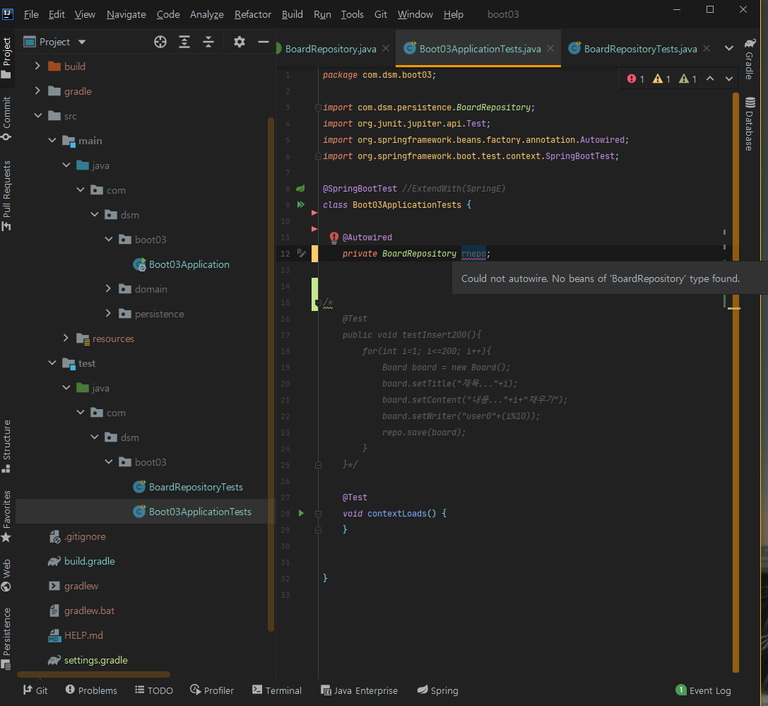The width and height of the screenshot is (768, 706).
Task: Open the Database tool window on the right
Action: (x=750, y=124)
